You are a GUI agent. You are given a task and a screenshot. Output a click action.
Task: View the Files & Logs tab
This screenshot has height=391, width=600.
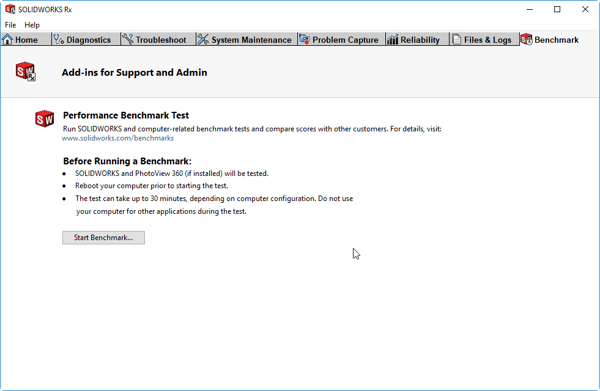pyautogui.click(x=484, y=39)
